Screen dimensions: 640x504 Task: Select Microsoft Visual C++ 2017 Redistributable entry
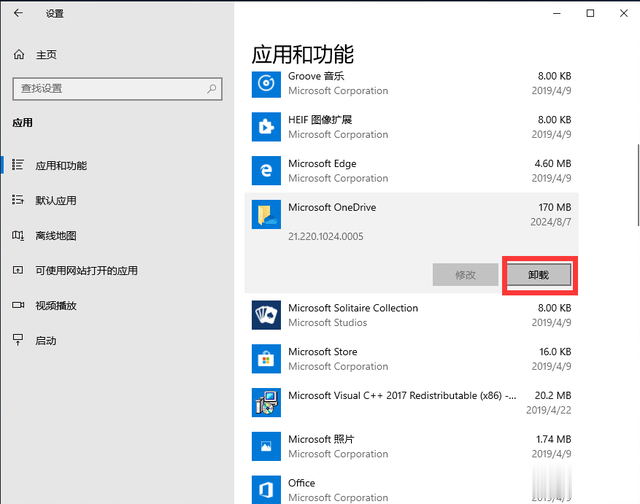coord(411,402)
